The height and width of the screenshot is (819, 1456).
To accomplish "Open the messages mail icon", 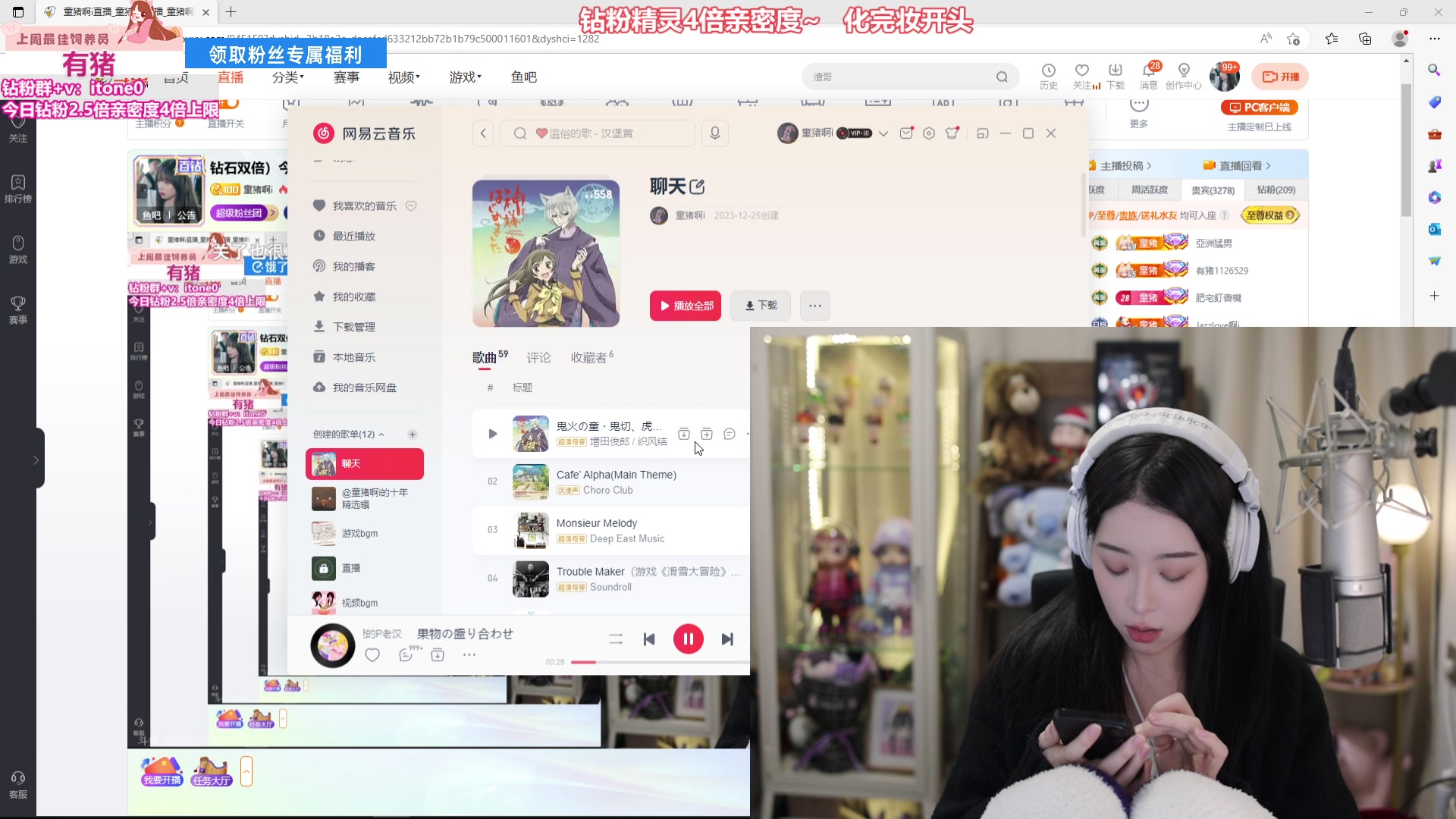I will 906,133.
